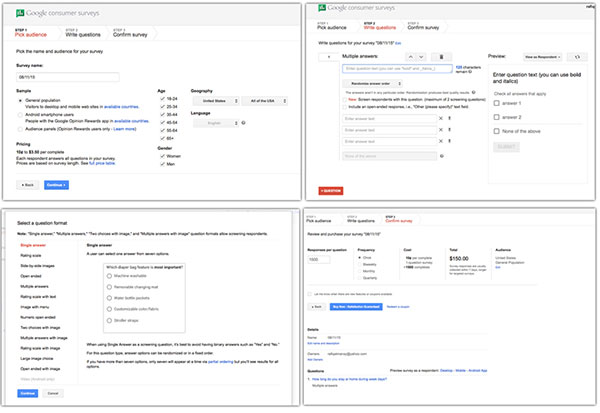The width and height of the screenshot is (600, 413).
Task: Choose Monthly frequency on Confirm survey screen
Action: [x=360, y=271]
